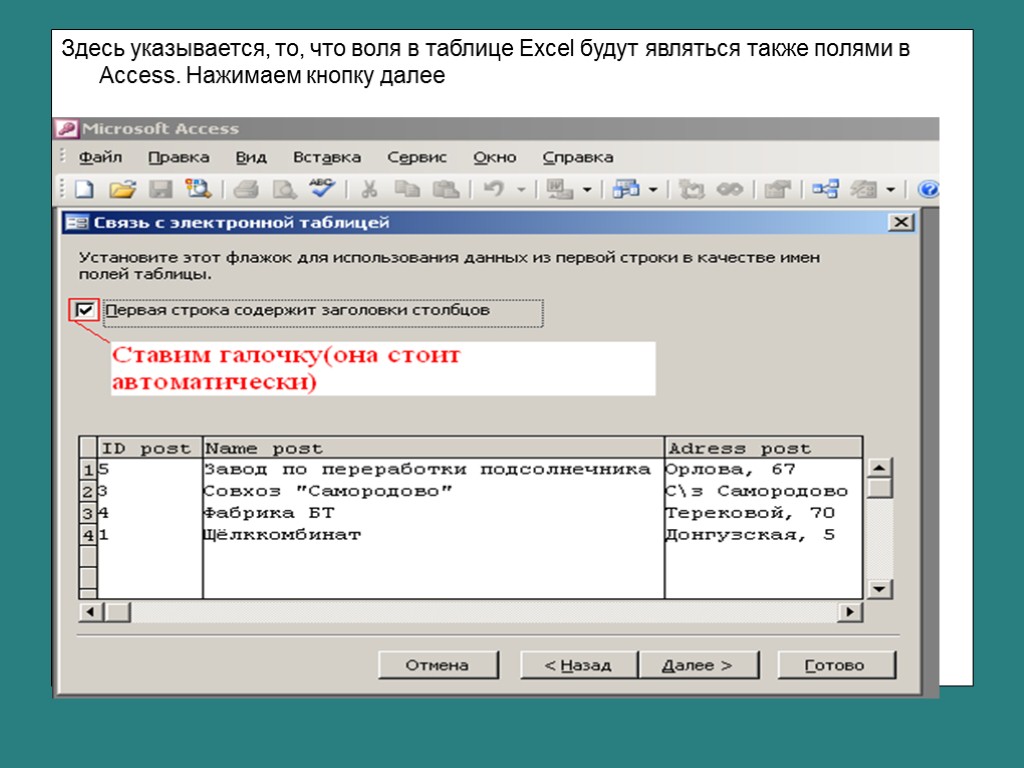The height and width of the screenshot is (768, 1024).
Task: Expand the New Object dropdown arrow
Action: pyautogui.click(x=891, y=190)
